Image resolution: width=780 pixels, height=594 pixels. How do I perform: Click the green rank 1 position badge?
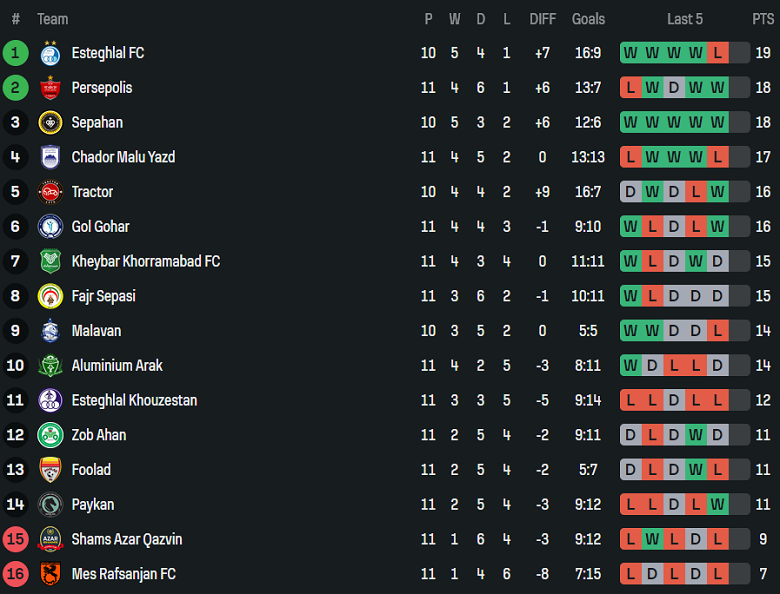[x=16, y=53]
